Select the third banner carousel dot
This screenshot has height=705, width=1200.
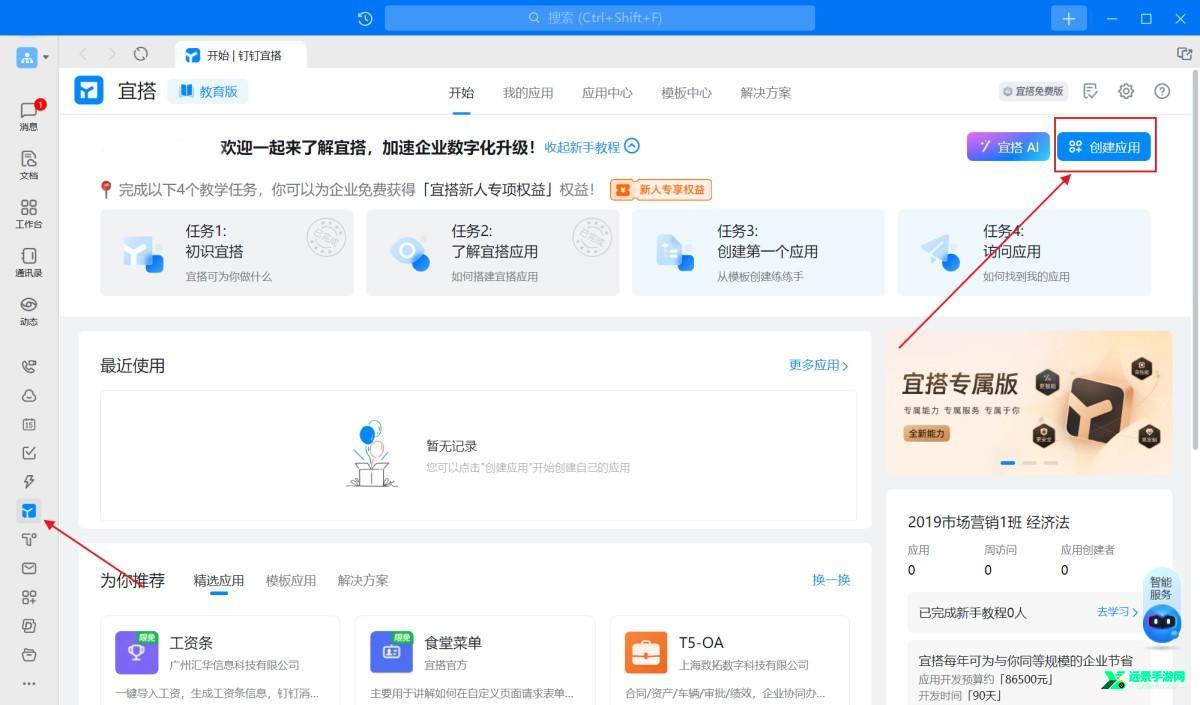click(x=1050, y=463)
